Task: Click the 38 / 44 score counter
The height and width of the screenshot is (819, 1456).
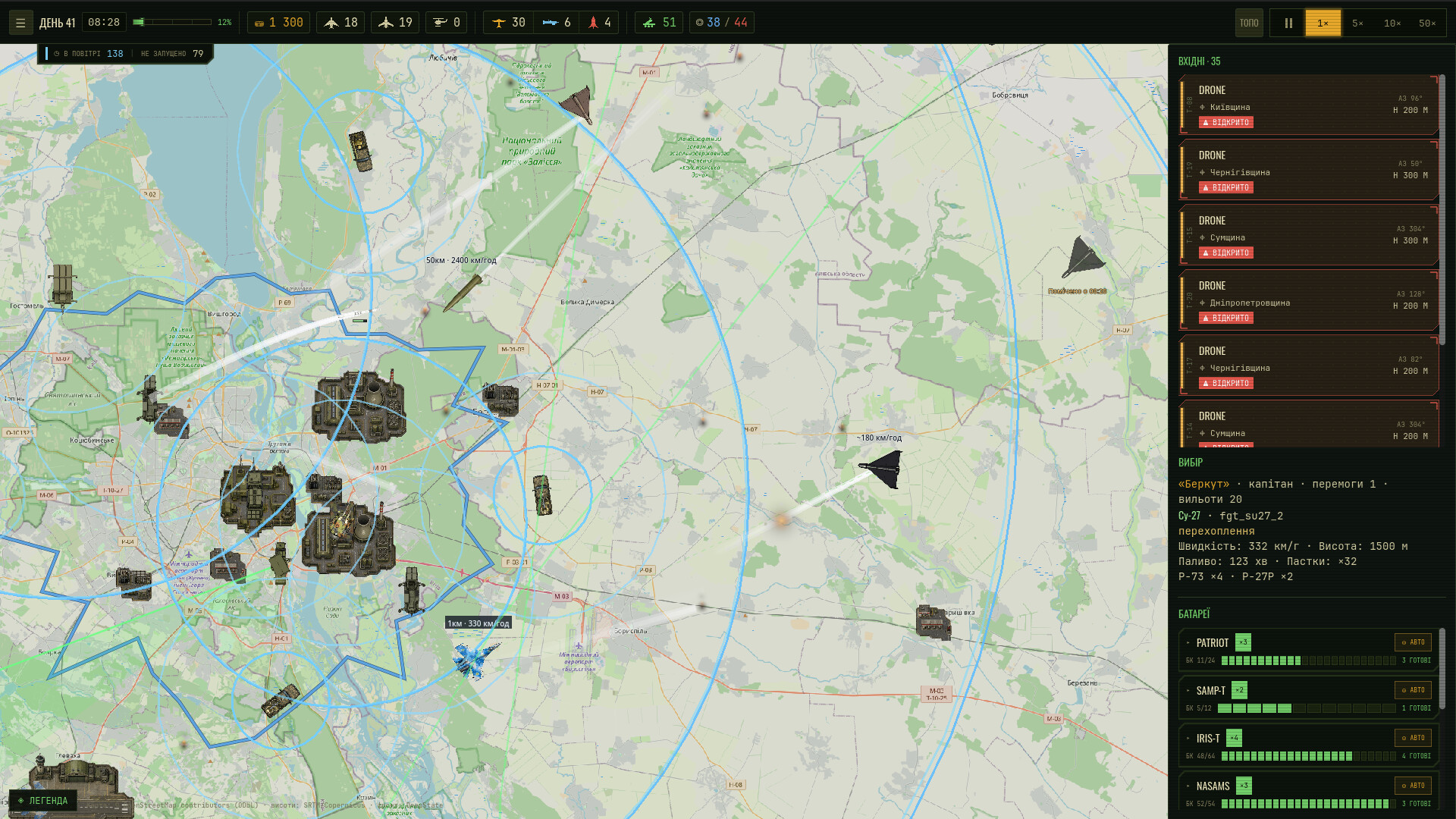Action: (721, 23)
